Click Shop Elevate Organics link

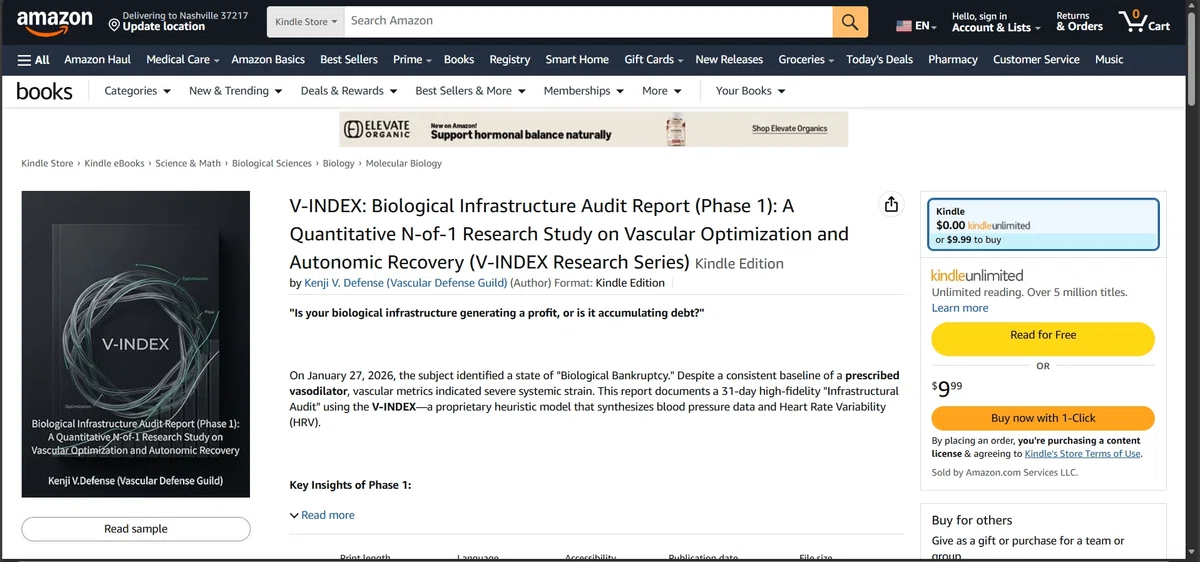click(789, 129)
